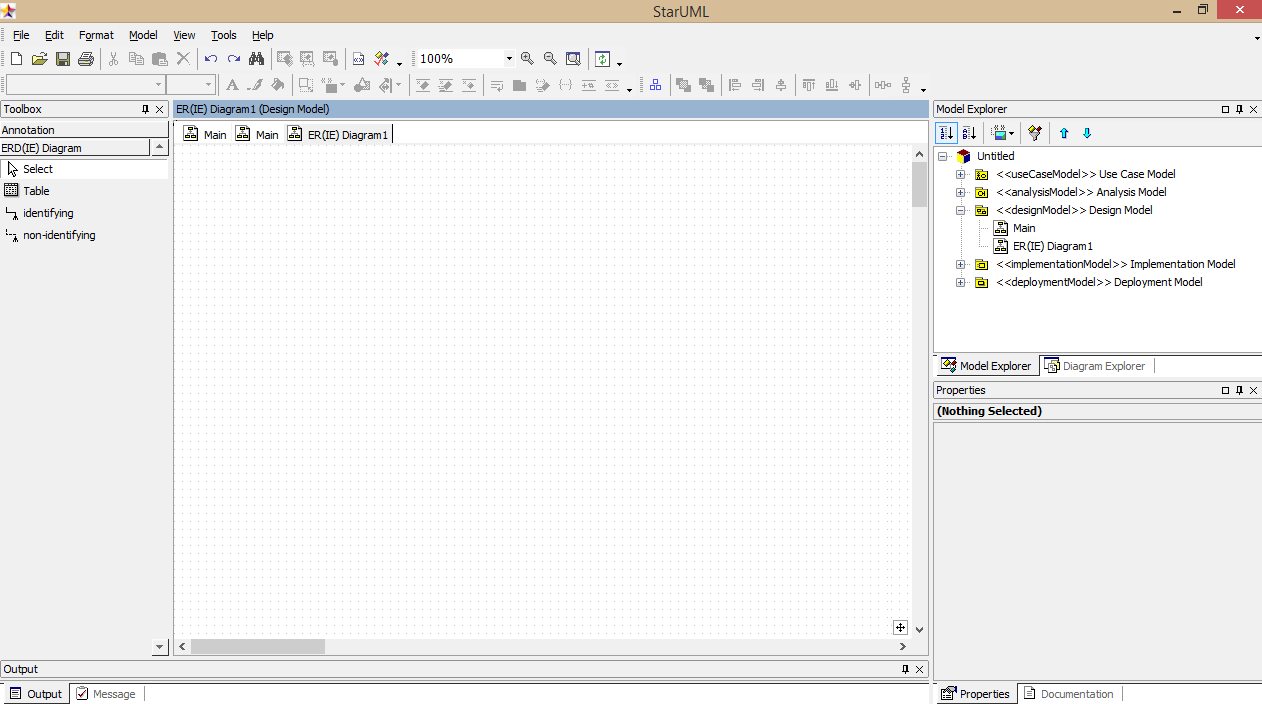The height and width of the screenshot is (704, 1262).
Task: Filter Model Explorer with funnel icon
Action: coord(1035,133)
